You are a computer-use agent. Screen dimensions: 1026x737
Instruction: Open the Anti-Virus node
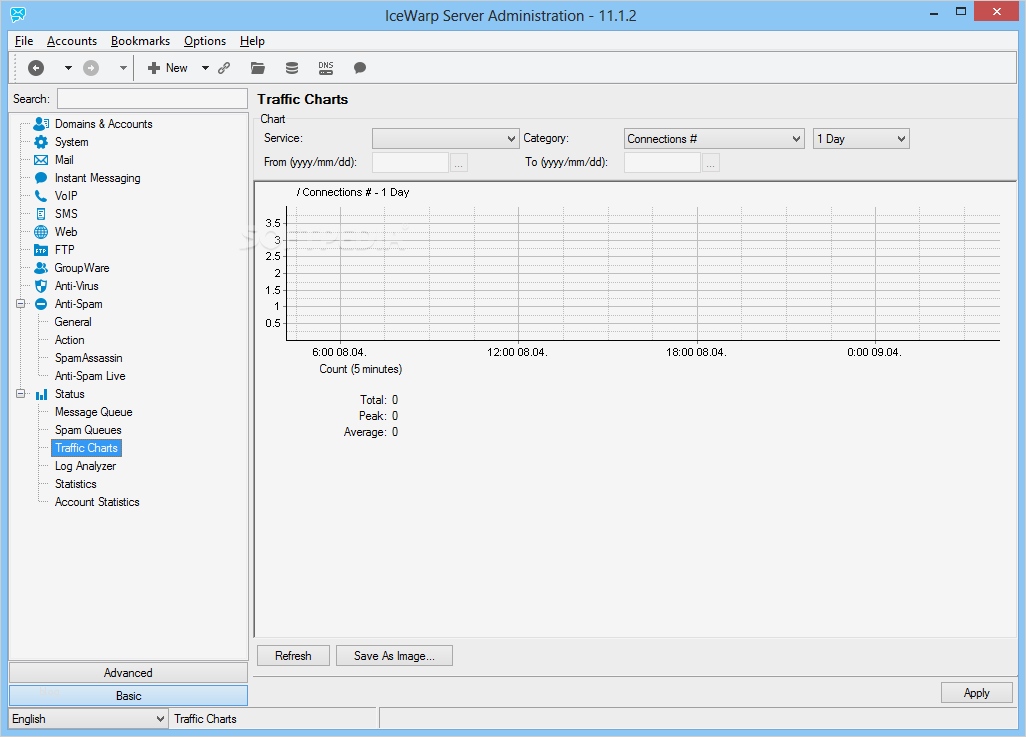76,286
